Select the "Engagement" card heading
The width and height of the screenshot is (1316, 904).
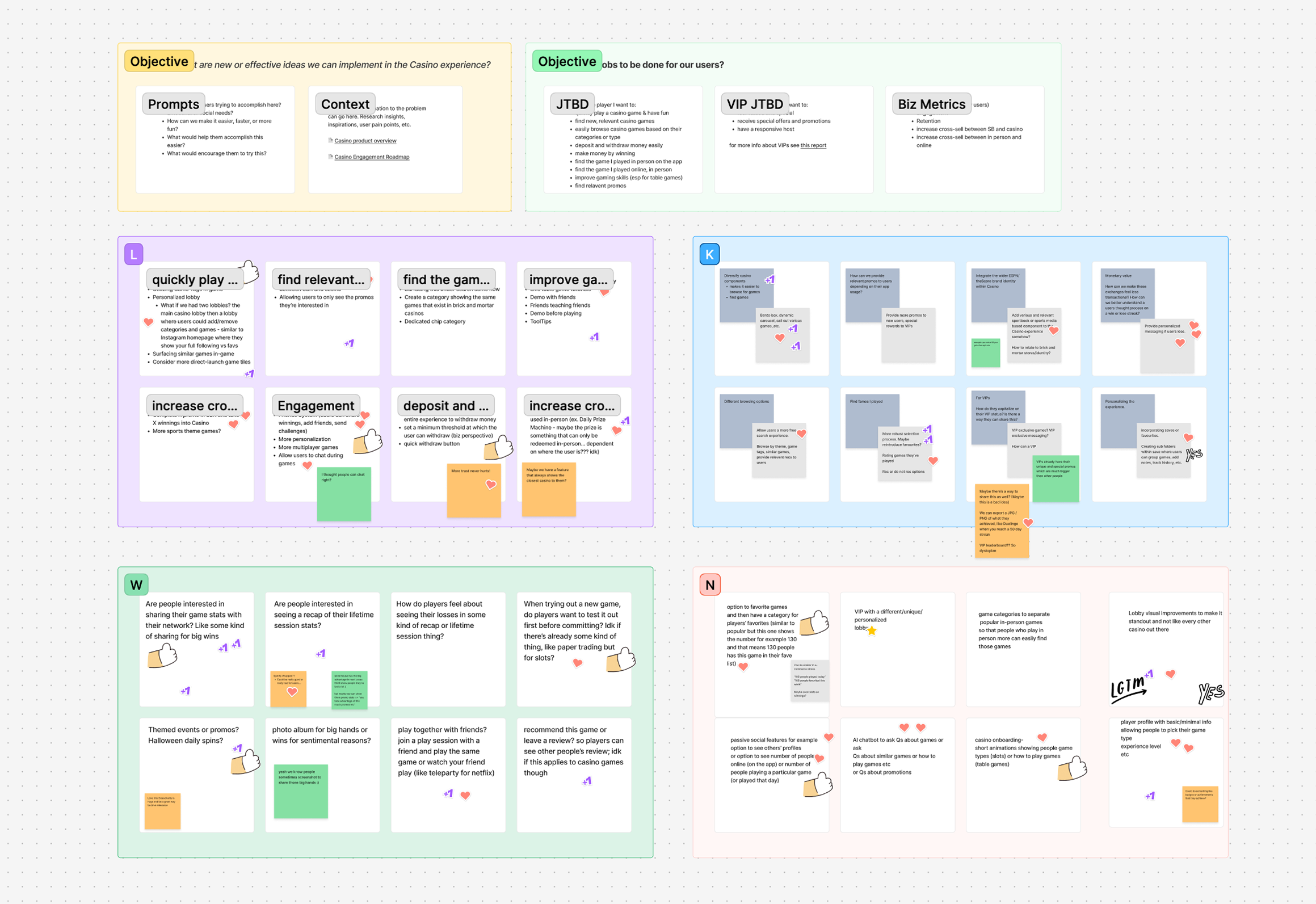click(x=316, y=406)
